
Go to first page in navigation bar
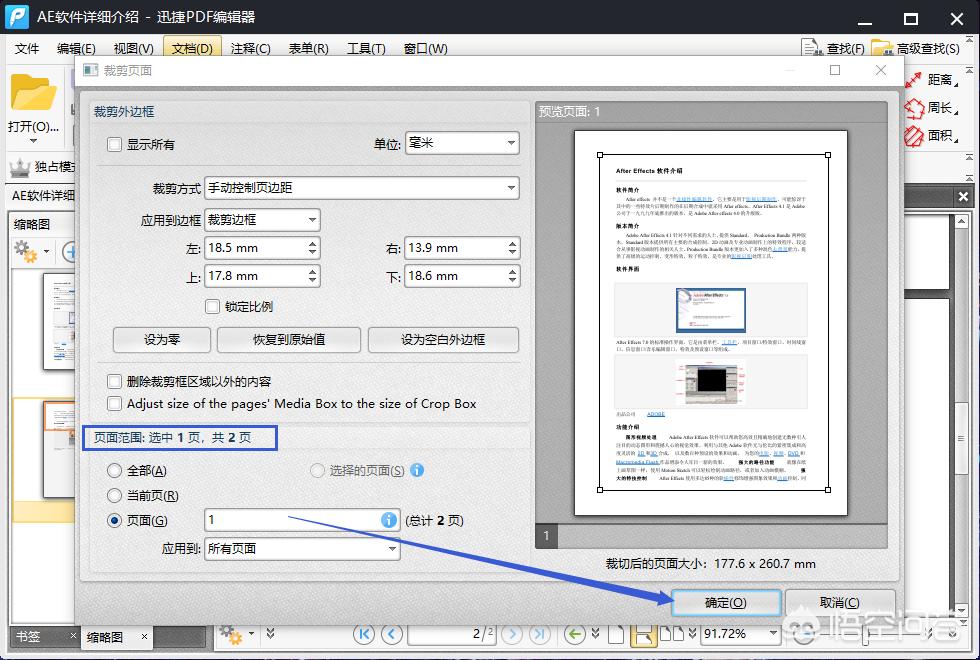tap(364, 634)
